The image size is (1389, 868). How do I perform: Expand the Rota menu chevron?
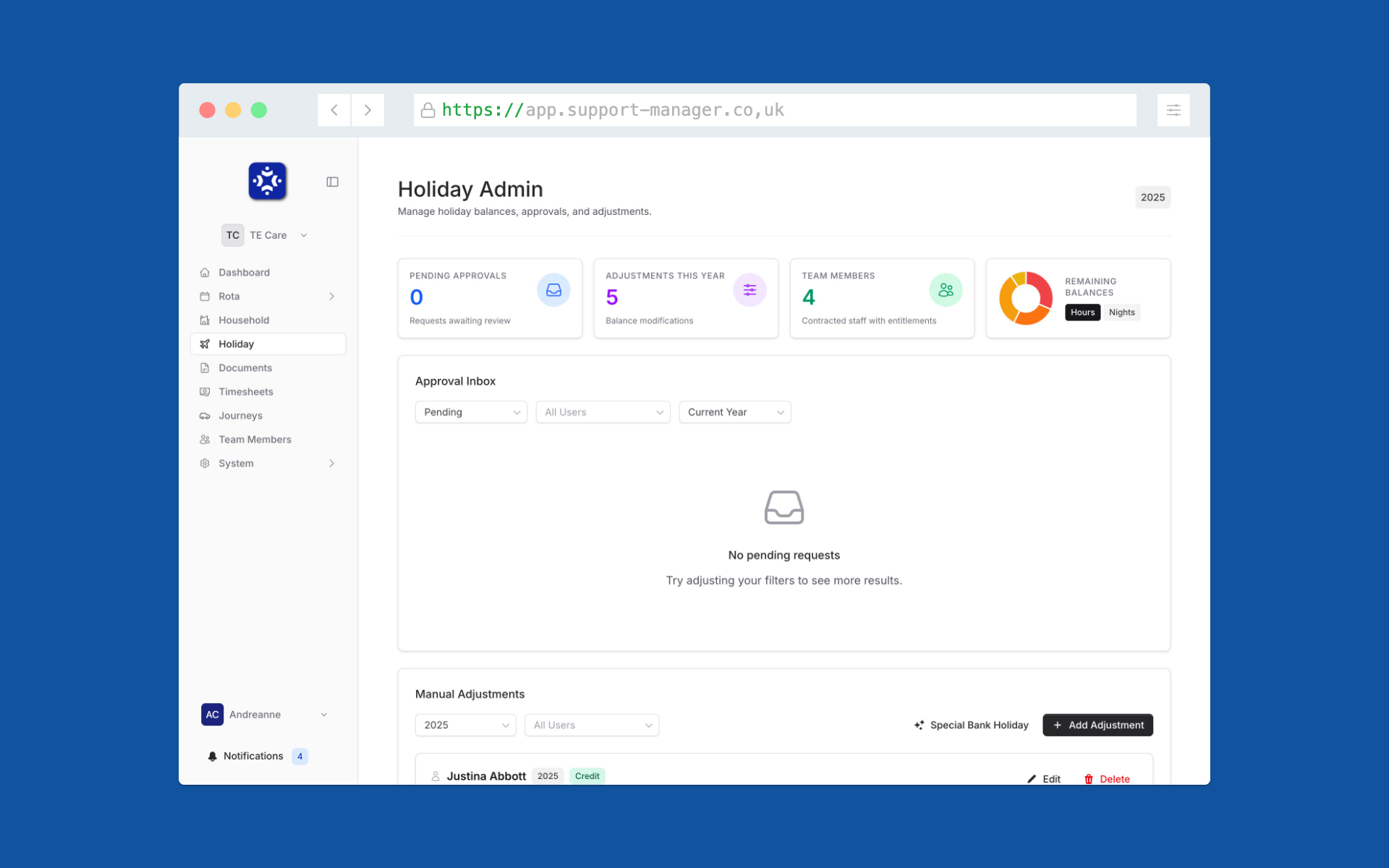click(x=331, y=297)
